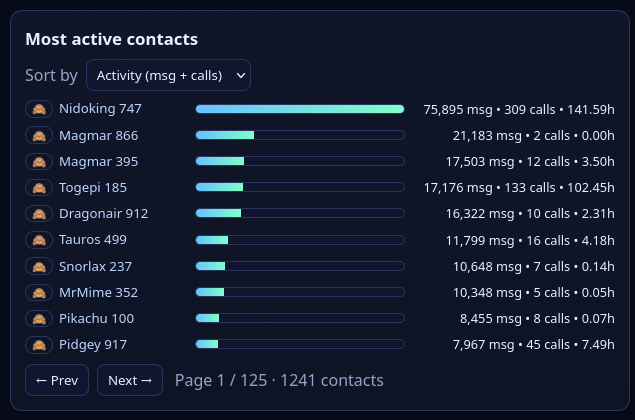Select the Tauros 499 contact name
This screenshot has width=635, height=420.
93,240
